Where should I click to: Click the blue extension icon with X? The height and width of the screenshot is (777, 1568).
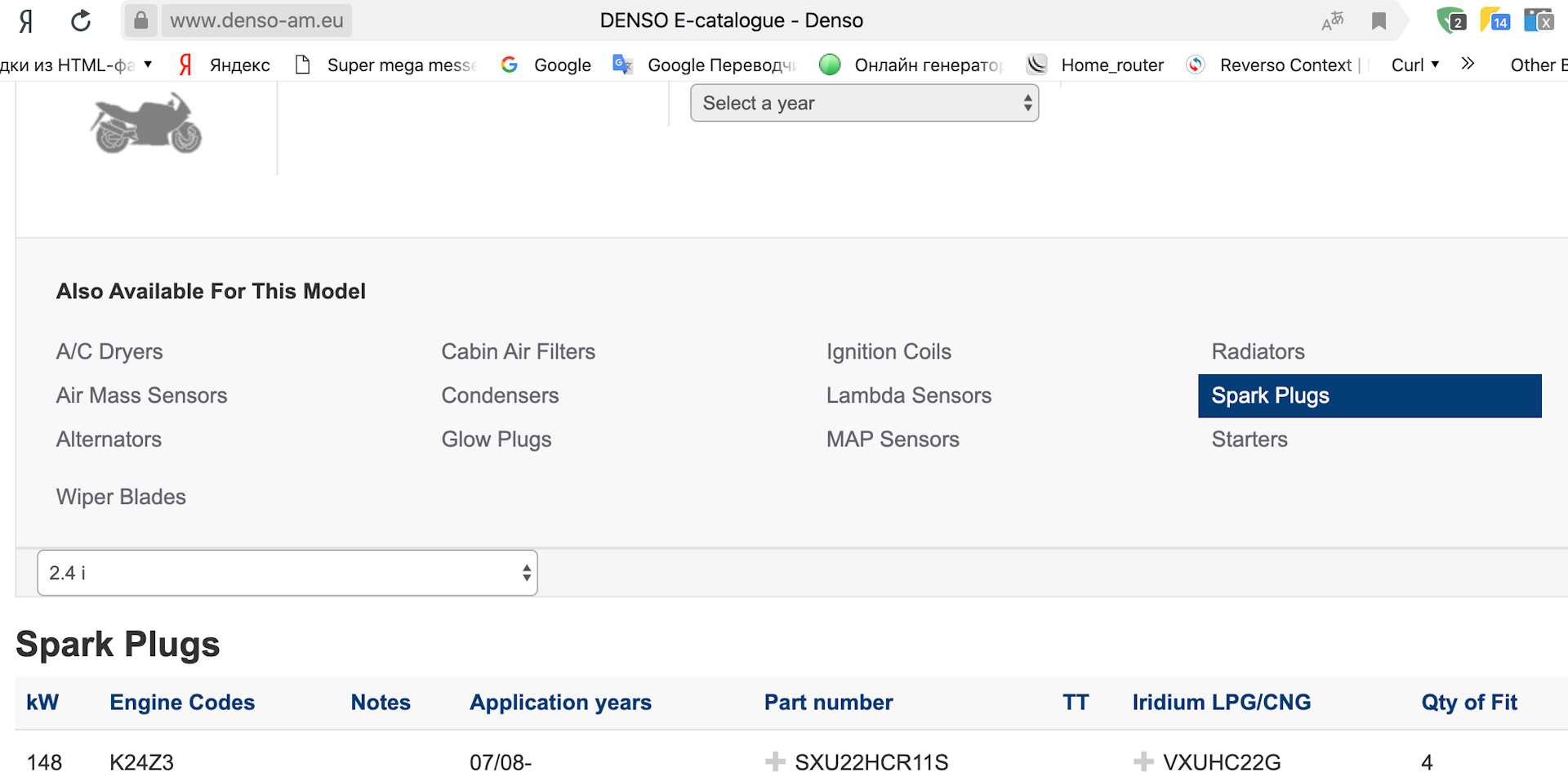1539,20
